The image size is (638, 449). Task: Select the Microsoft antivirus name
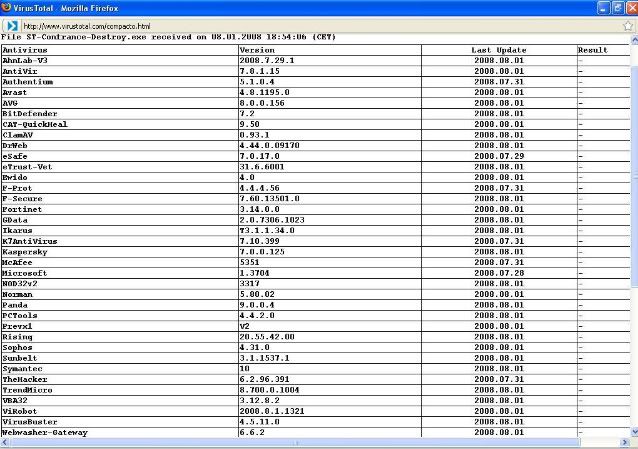tap(25, 273)
